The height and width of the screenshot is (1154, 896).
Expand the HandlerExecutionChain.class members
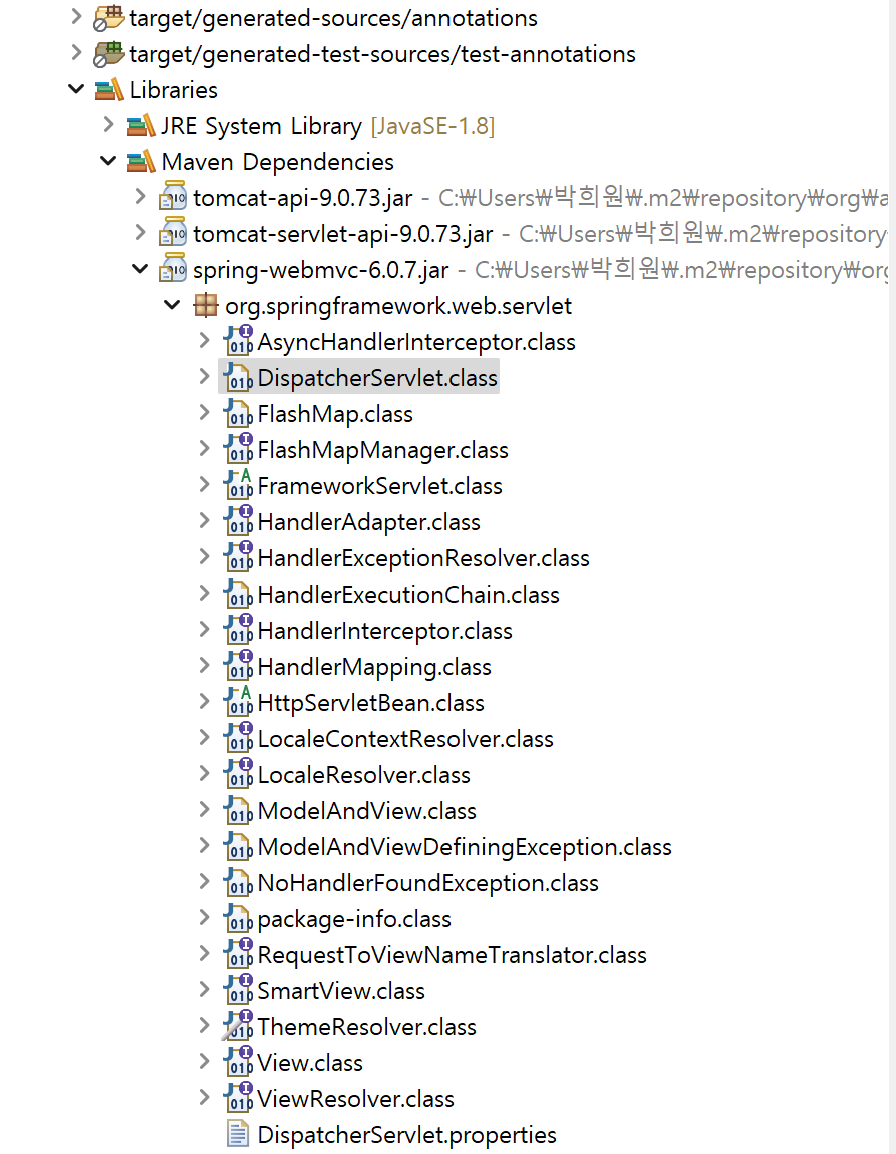tap(205, 593)
